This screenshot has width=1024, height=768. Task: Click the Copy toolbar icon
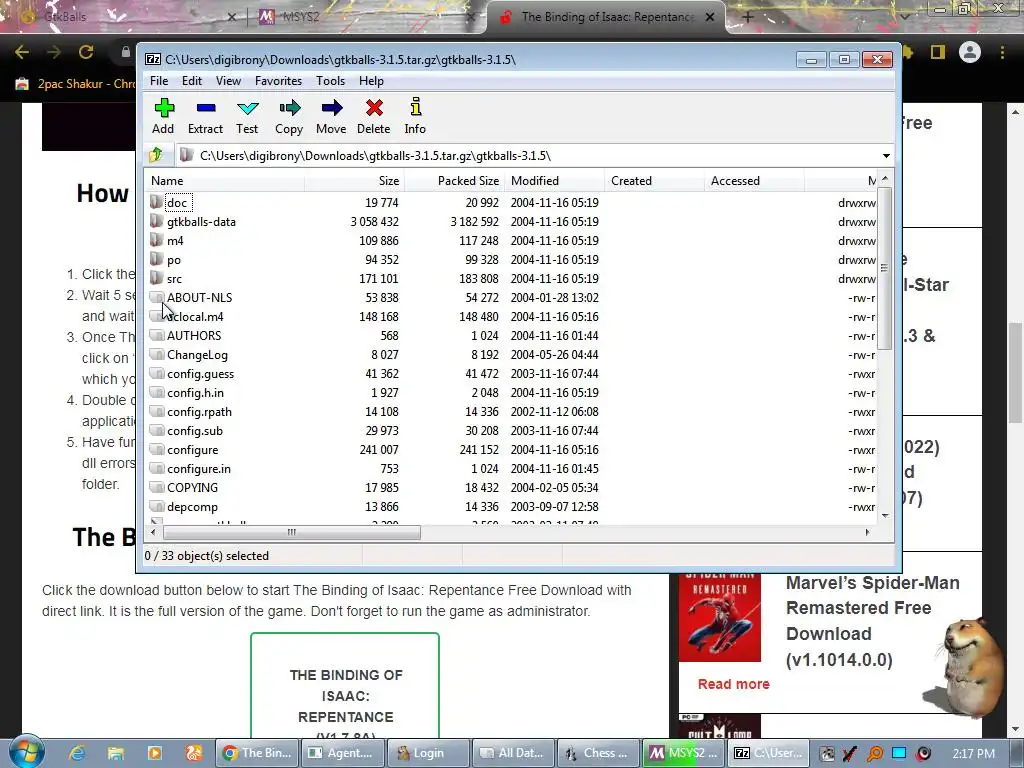point(289,108)
